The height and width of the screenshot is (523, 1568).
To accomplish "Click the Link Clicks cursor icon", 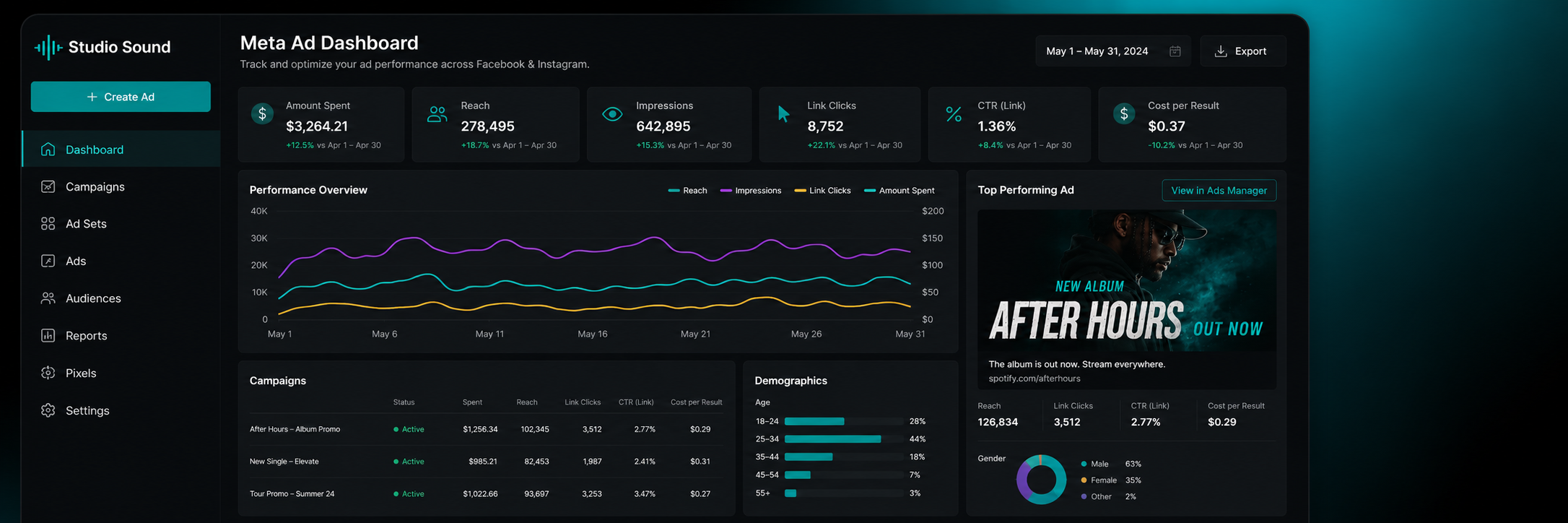I will tap(783, 114).
